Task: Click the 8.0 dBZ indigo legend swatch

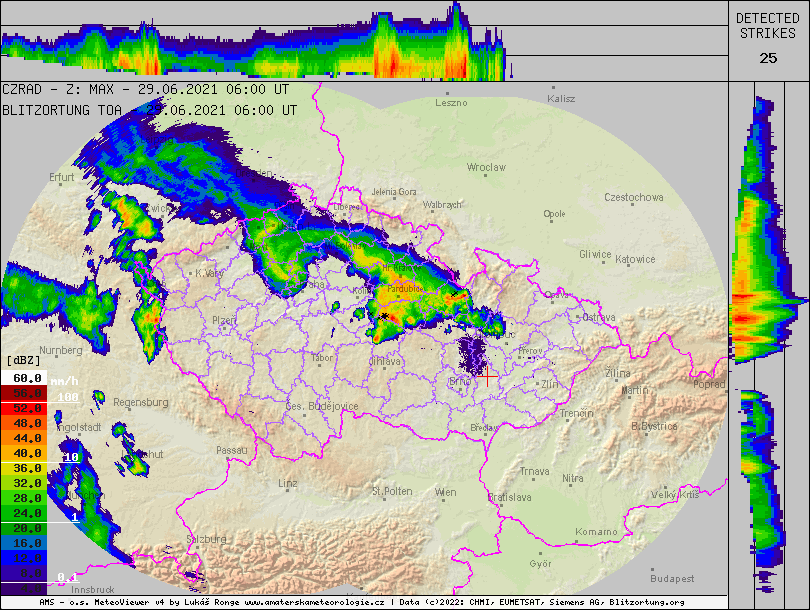Action: click(24, 573)
